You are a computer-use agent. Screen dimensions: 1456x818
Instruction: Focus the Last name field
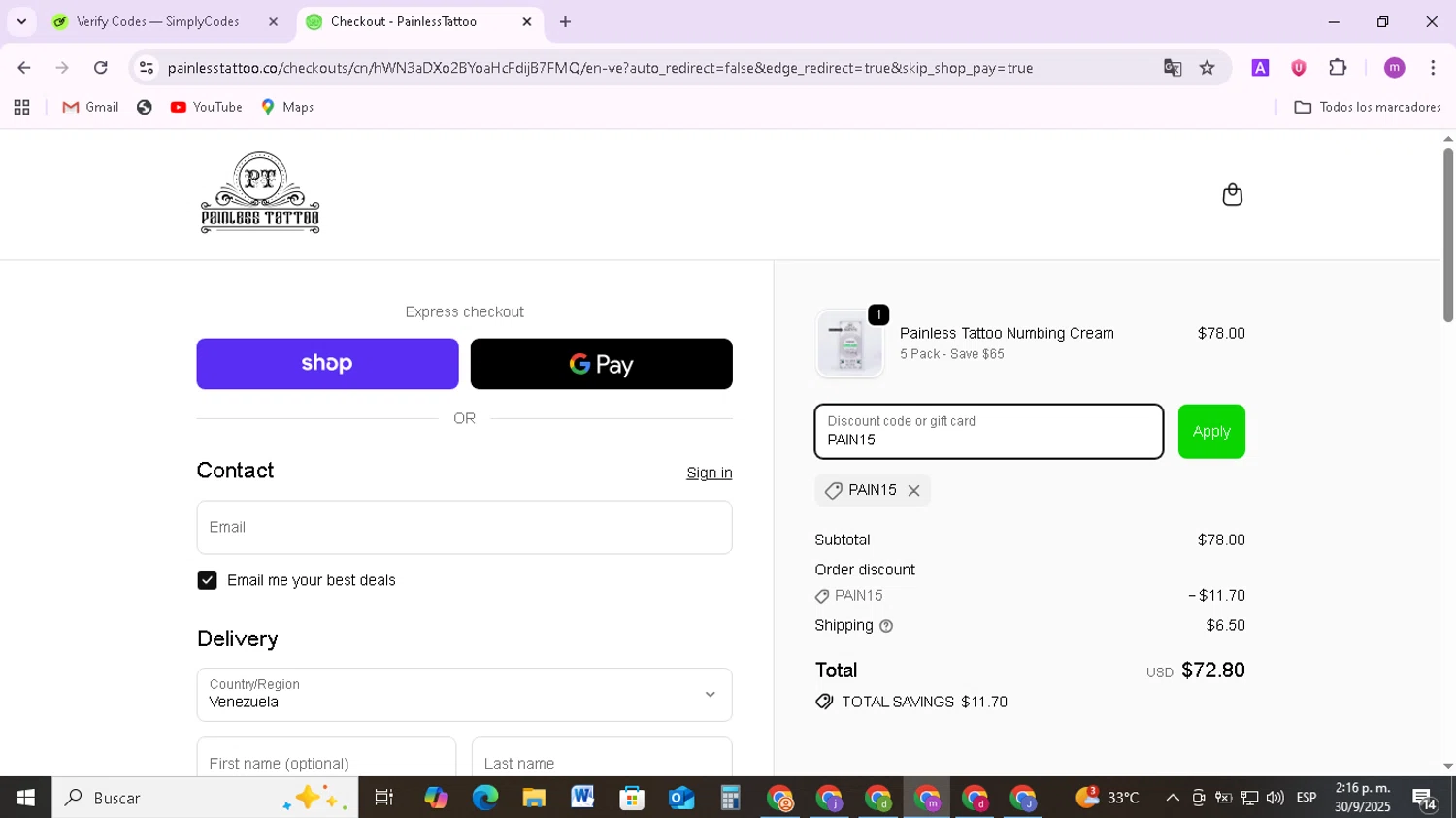click(602, 758)
